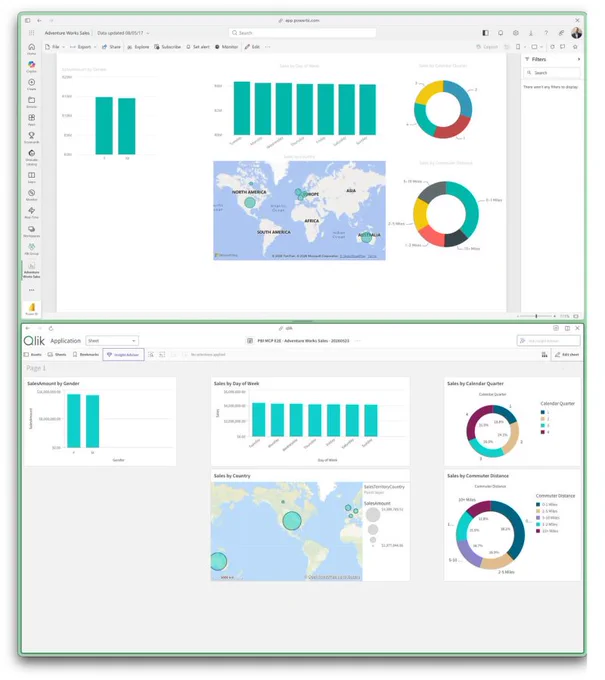Click the Qlik app overview icon beside title

pyautogui.click(x=250, y=341)
